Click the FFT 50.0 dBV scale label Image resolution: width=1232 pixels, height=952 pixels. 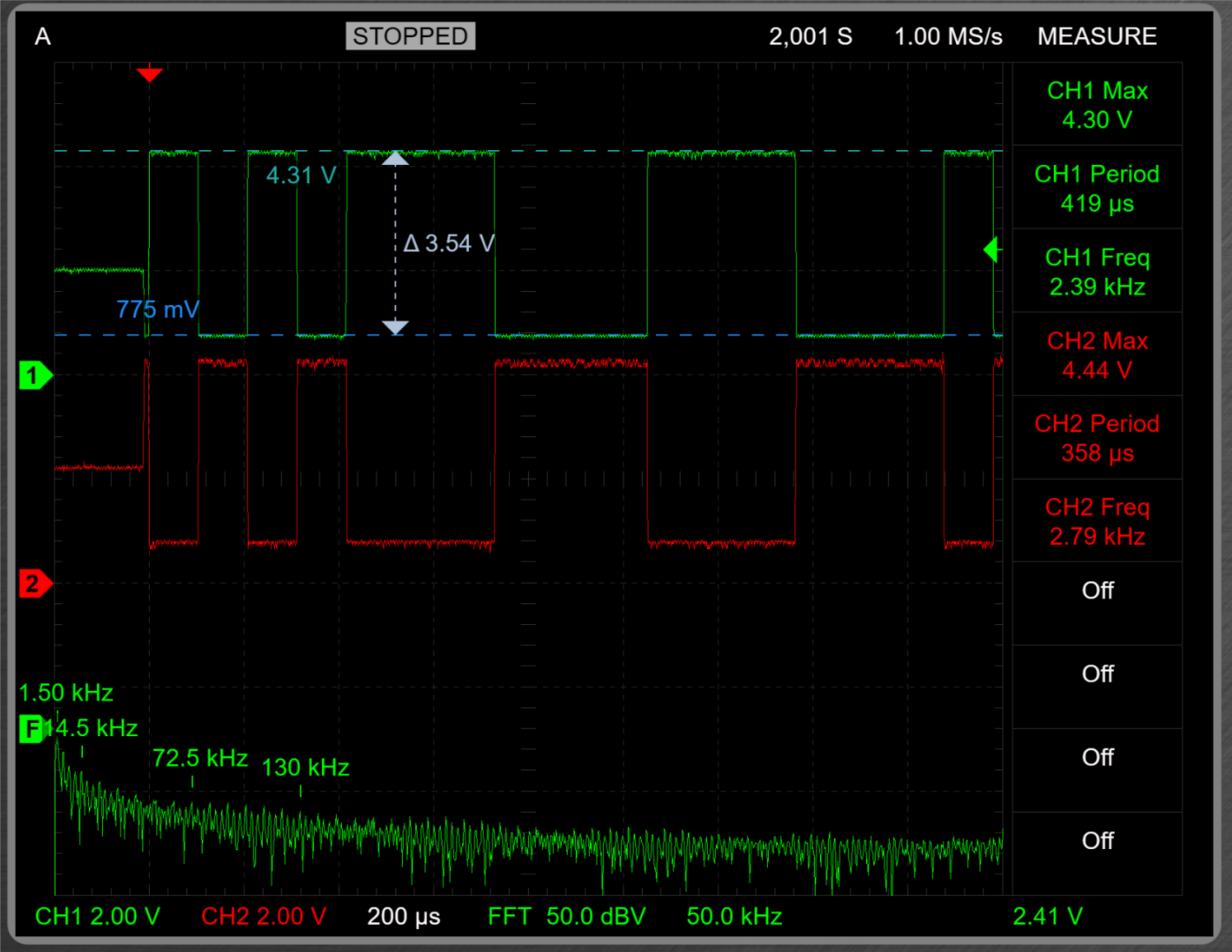567,917
